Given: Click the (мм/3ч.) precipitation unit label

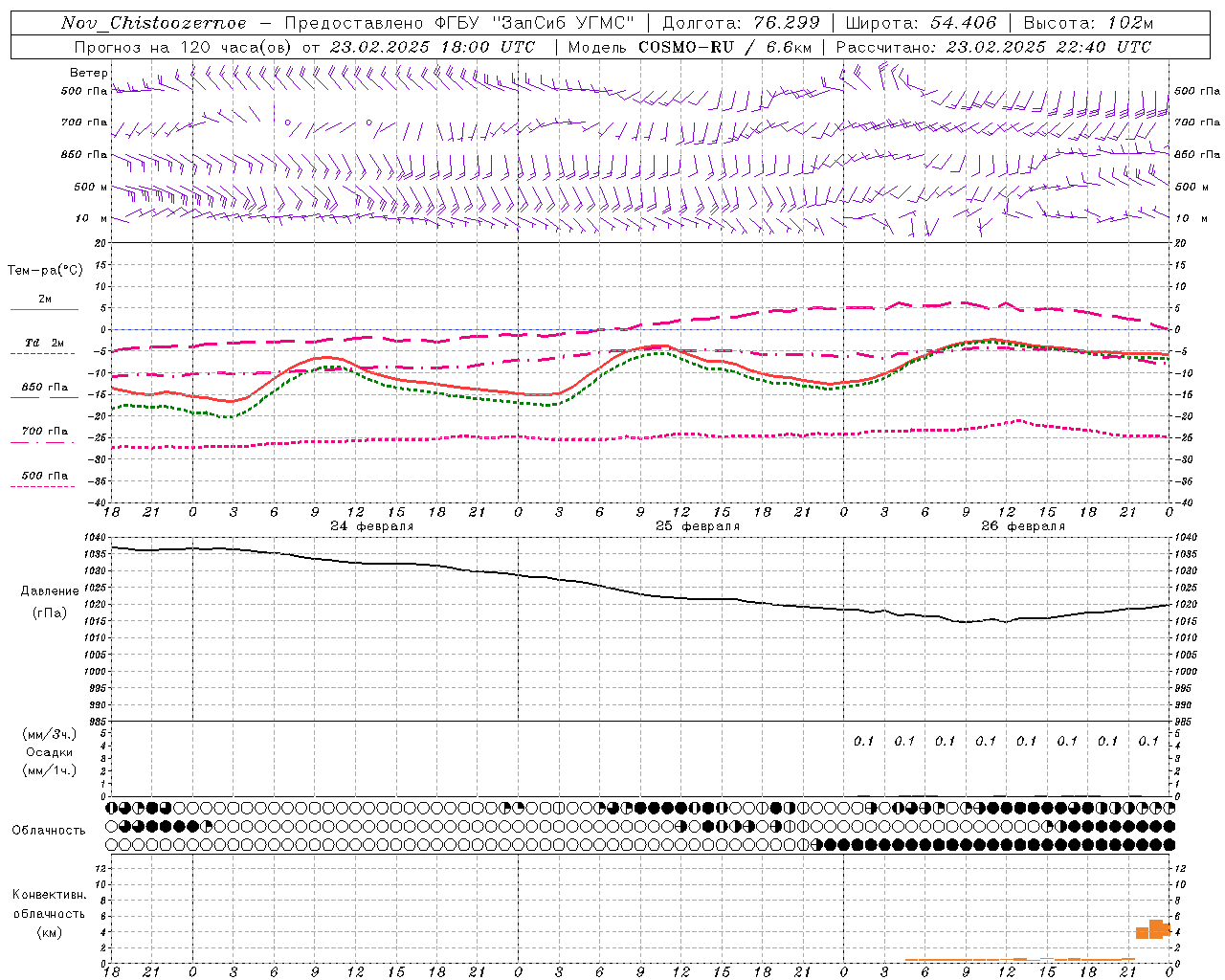Looking at the screenshot, I should pos(50,734).
